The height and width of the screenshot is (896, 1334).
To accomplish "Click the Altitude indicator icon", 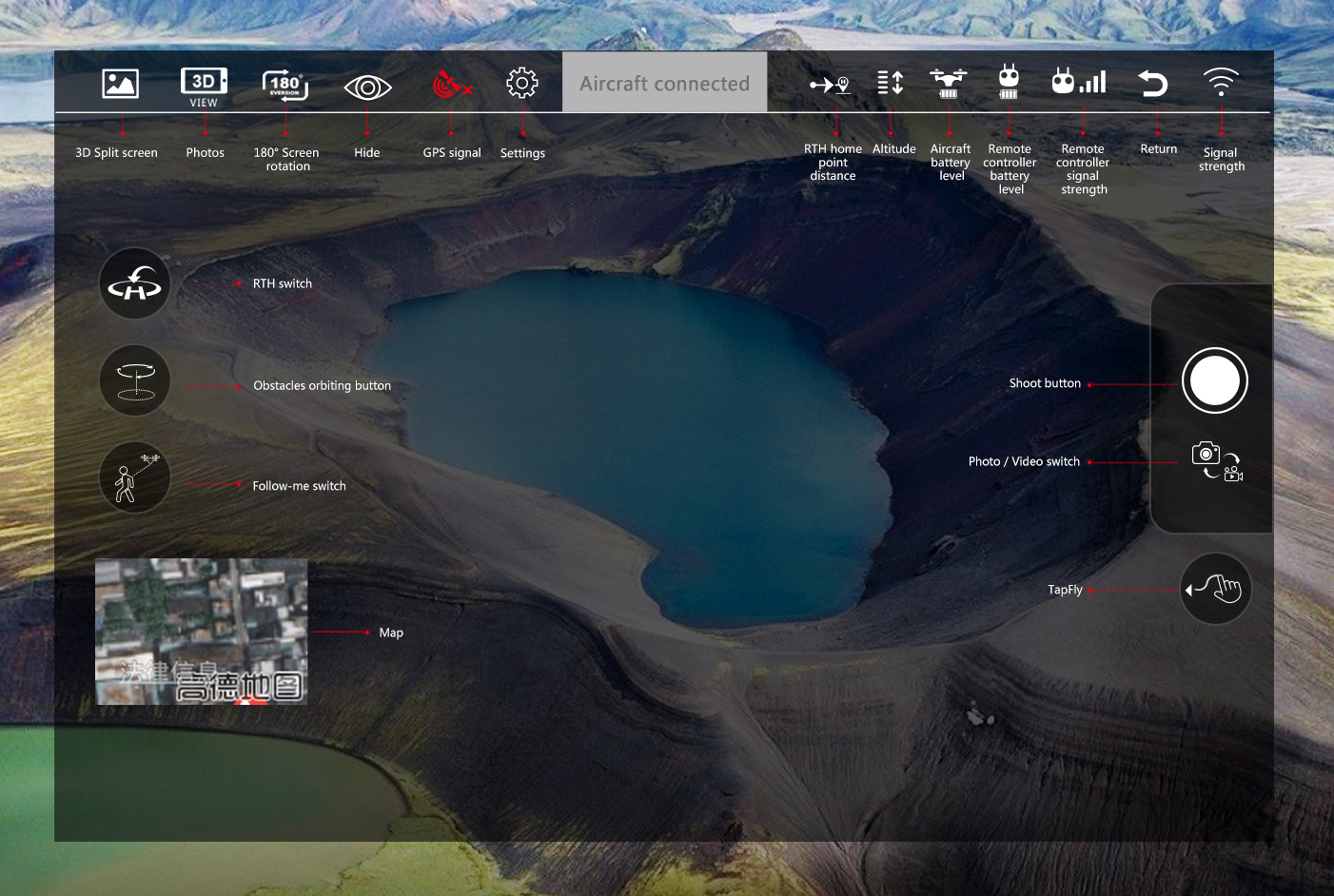I will (890, 83).
